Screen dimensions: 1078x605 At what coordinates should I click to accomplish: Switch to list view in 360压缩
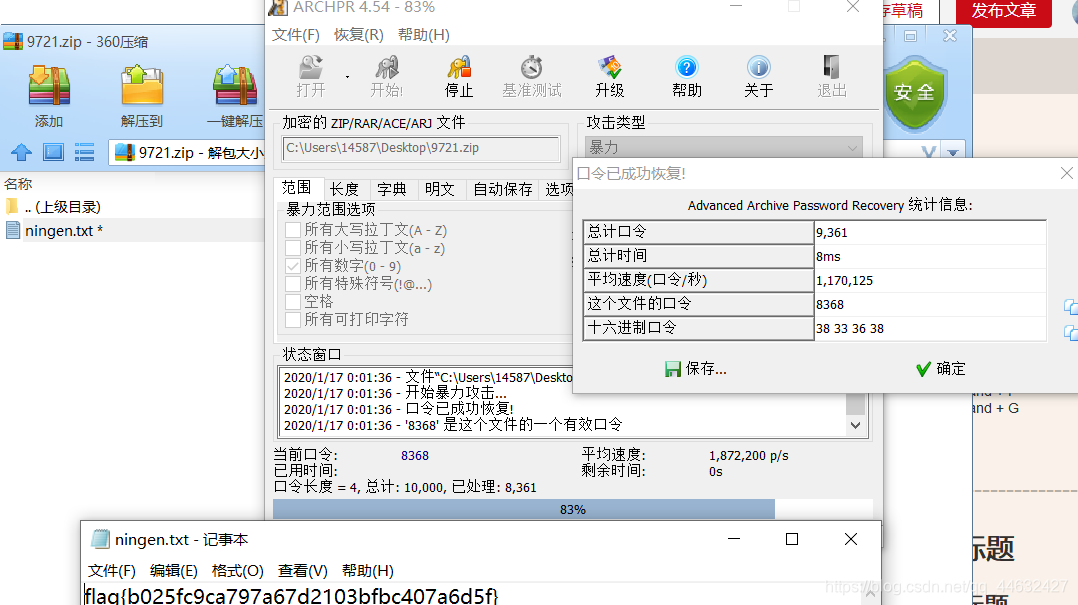tap(85, 152)
